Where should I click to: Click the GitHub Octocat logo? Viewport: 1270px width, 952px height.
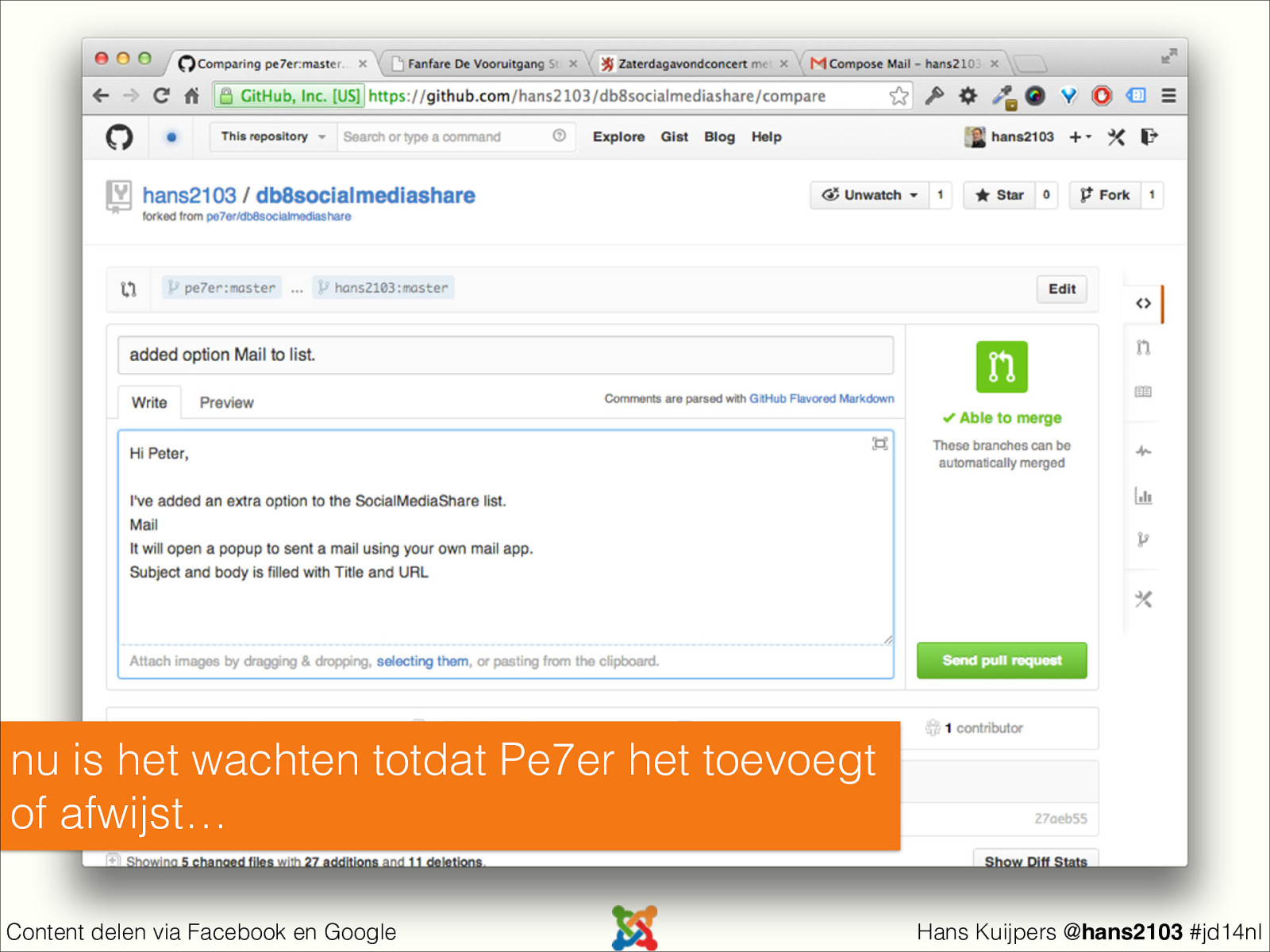tap(119, 137)
